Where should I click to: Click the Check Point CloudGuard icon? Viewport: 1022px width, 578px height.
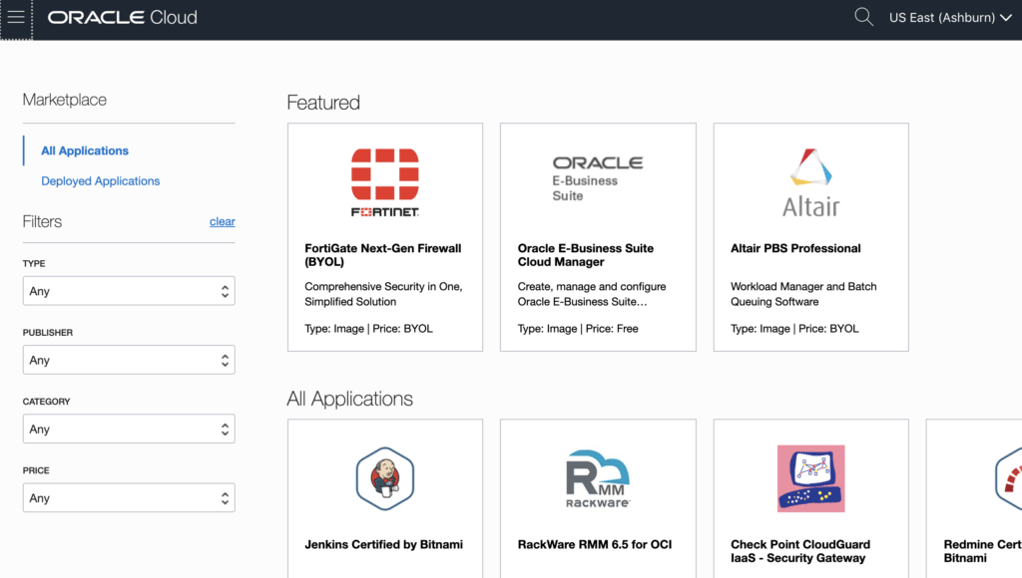point(810,478)
